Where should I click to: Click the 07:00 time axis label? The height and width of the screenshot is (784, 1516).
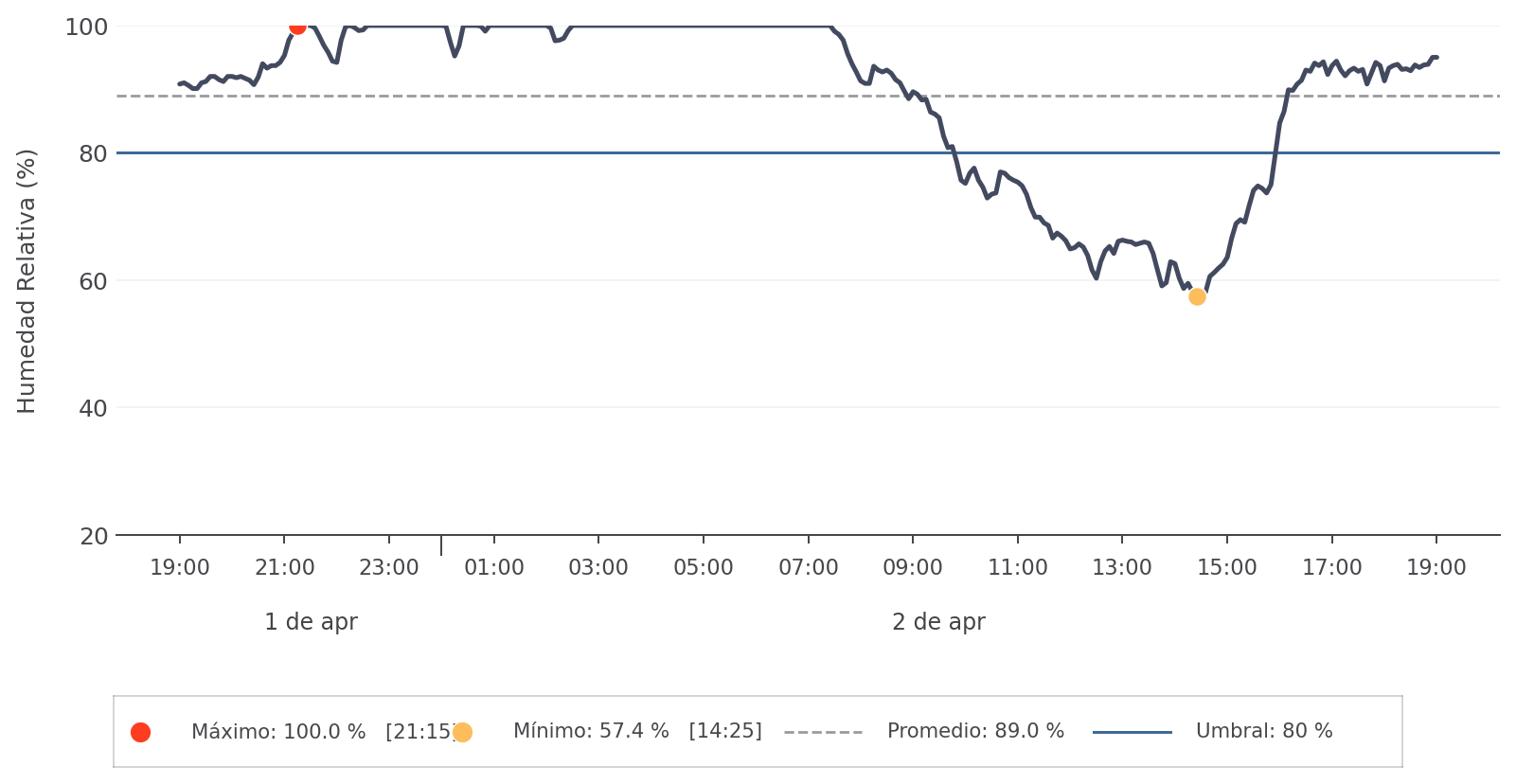[809, 568]
